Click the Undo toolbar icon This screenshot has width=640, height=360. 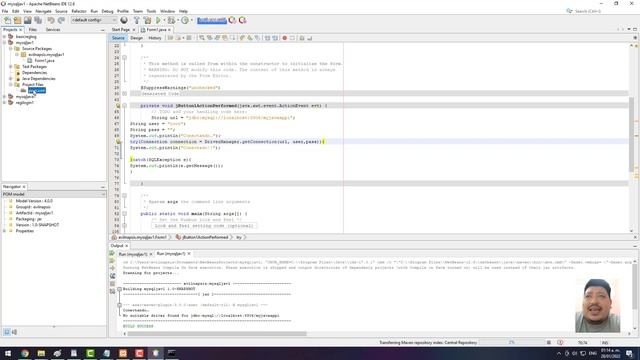tap(51, 20)
